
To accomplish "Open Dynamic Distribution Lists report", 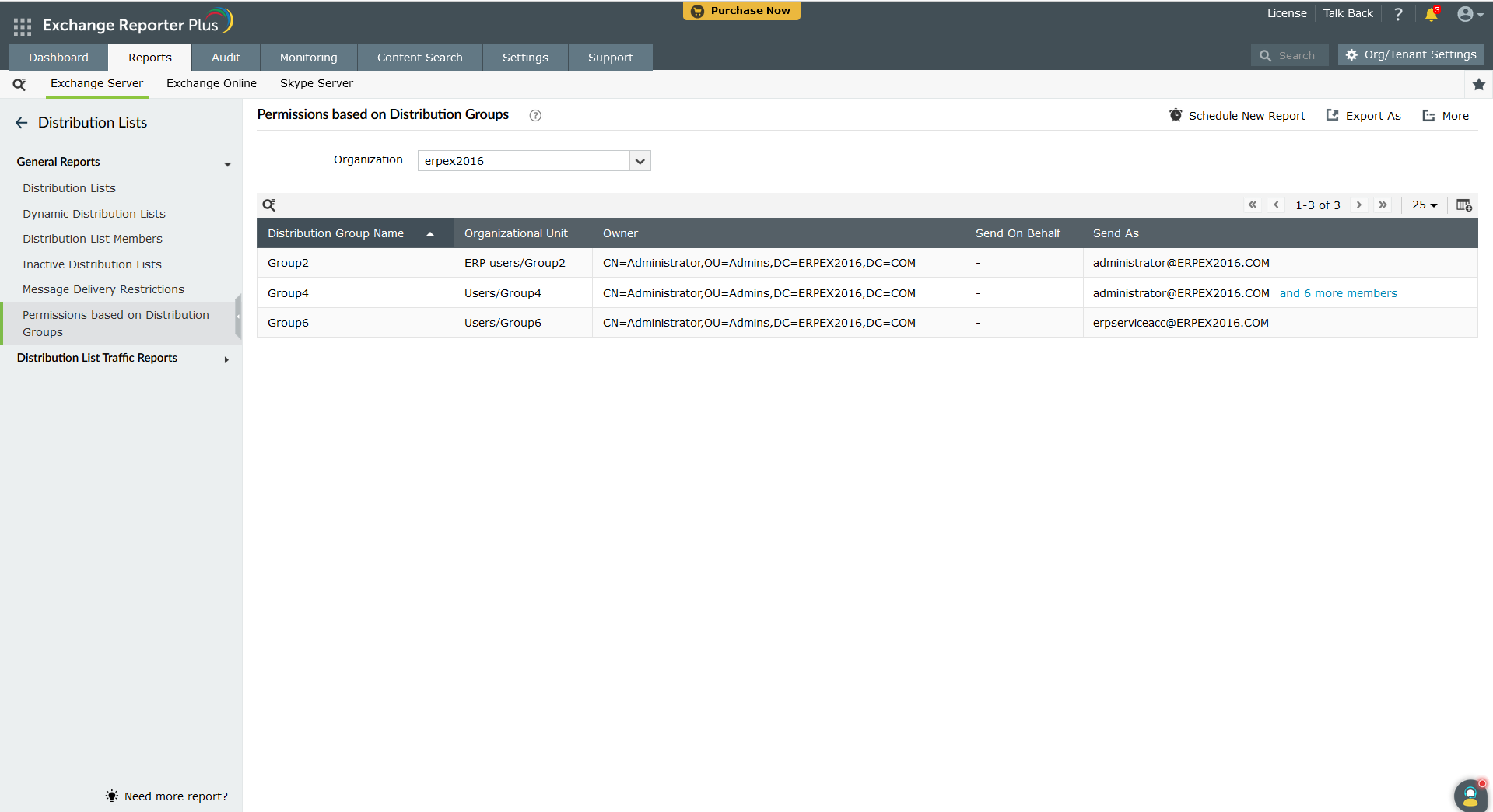I will point(94,214).
